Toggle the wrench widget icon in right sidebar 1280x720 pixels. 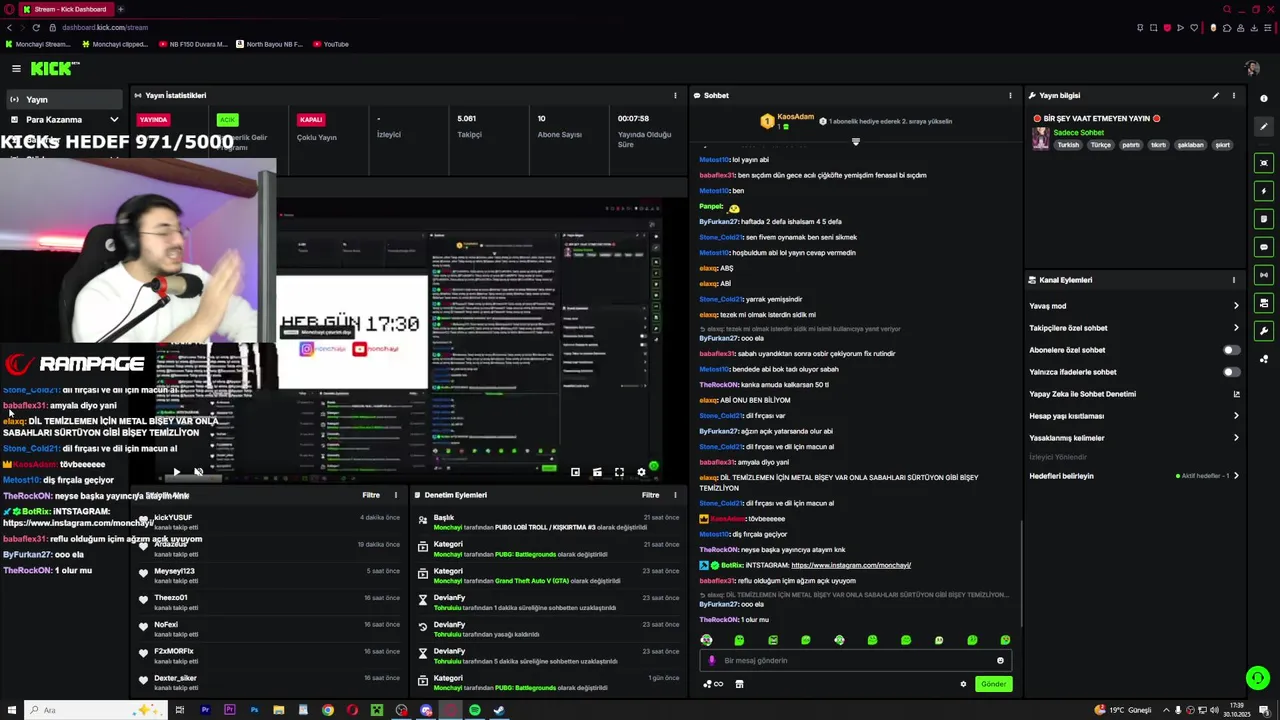[x=1264, y=331]
